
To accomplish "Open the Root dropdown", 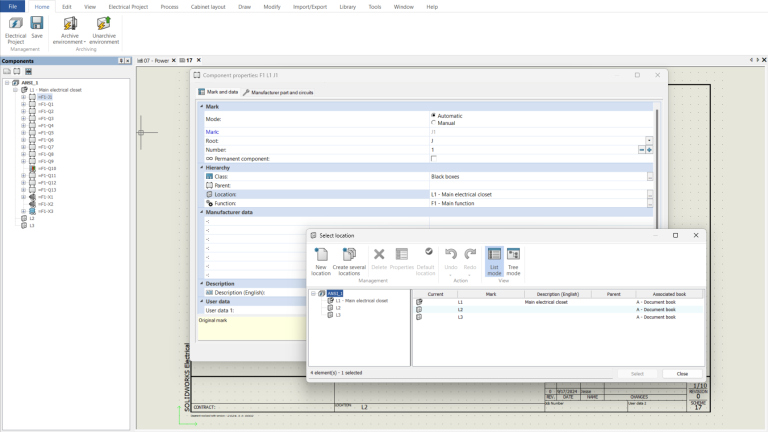I will coord(649,141).
